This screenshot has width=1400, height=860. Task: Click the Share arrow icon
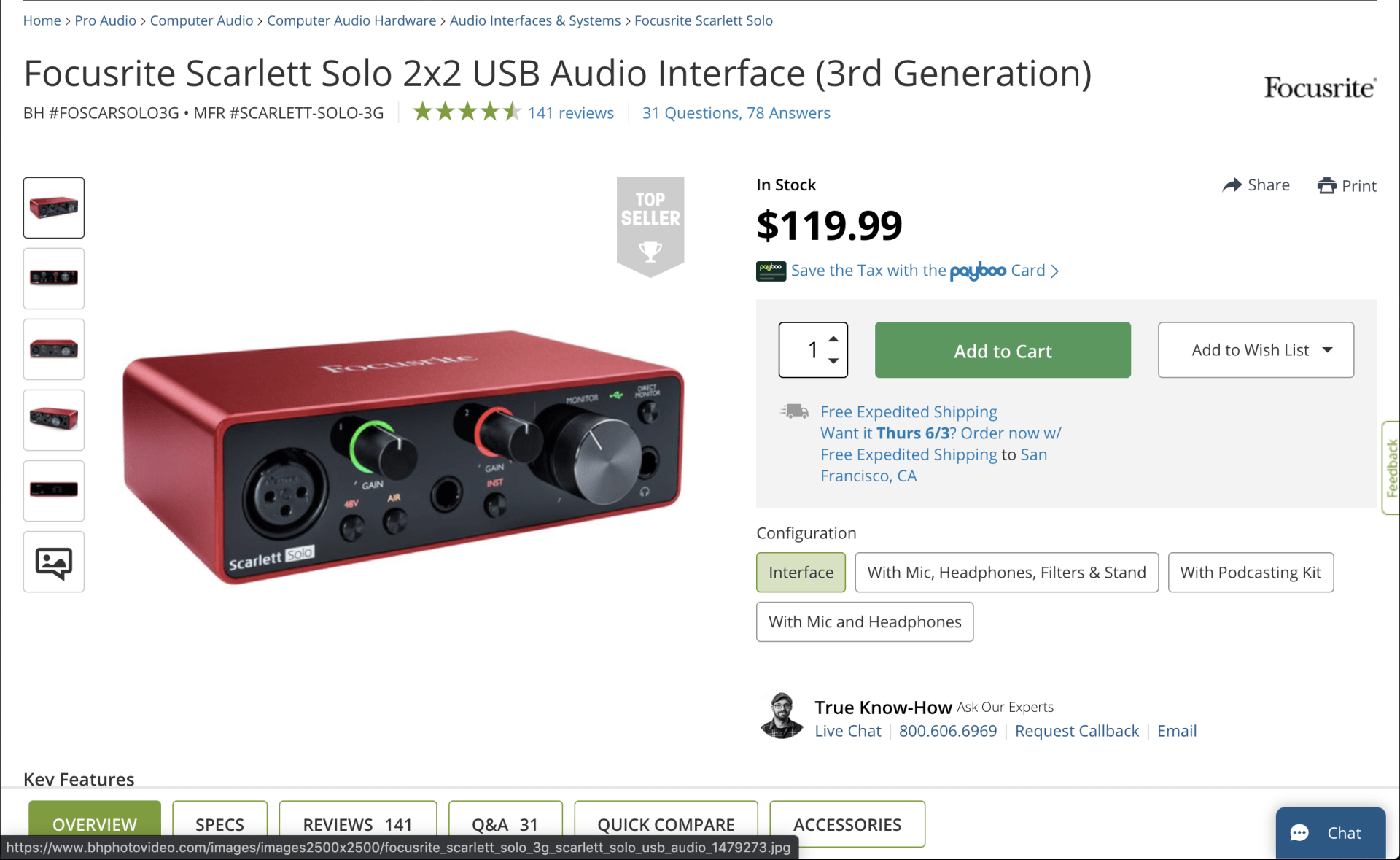coord(1232,185)
